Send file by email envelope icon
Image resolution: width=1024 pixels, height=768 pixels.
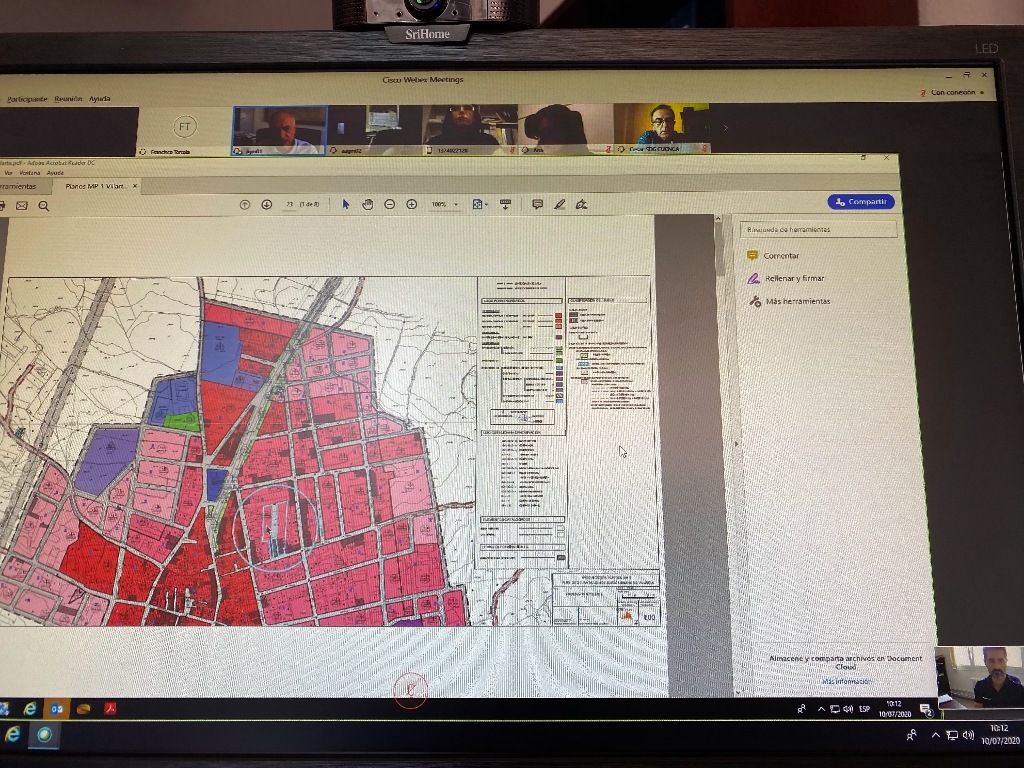22,206
